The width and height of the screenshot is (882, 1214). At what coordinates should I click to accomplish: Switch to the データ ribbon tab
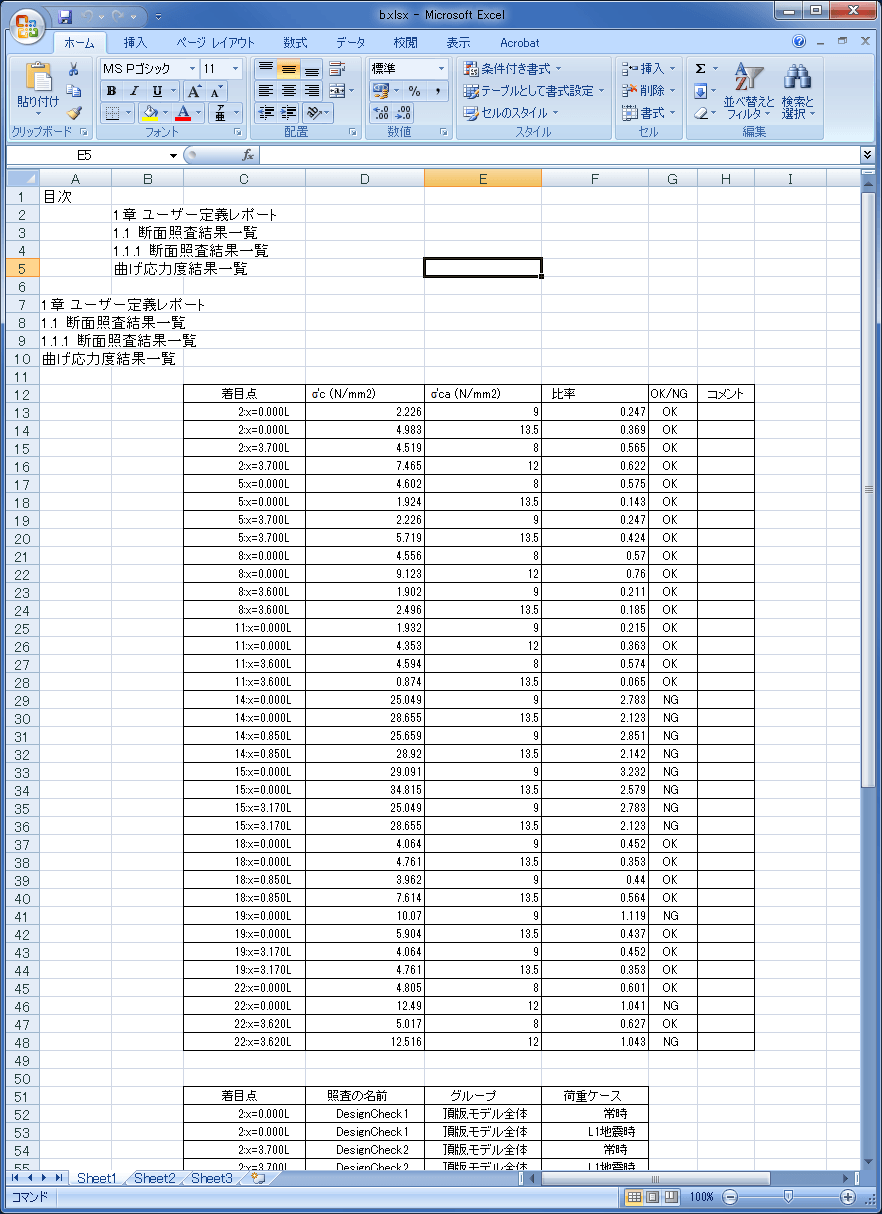click(x=351, y=43)
